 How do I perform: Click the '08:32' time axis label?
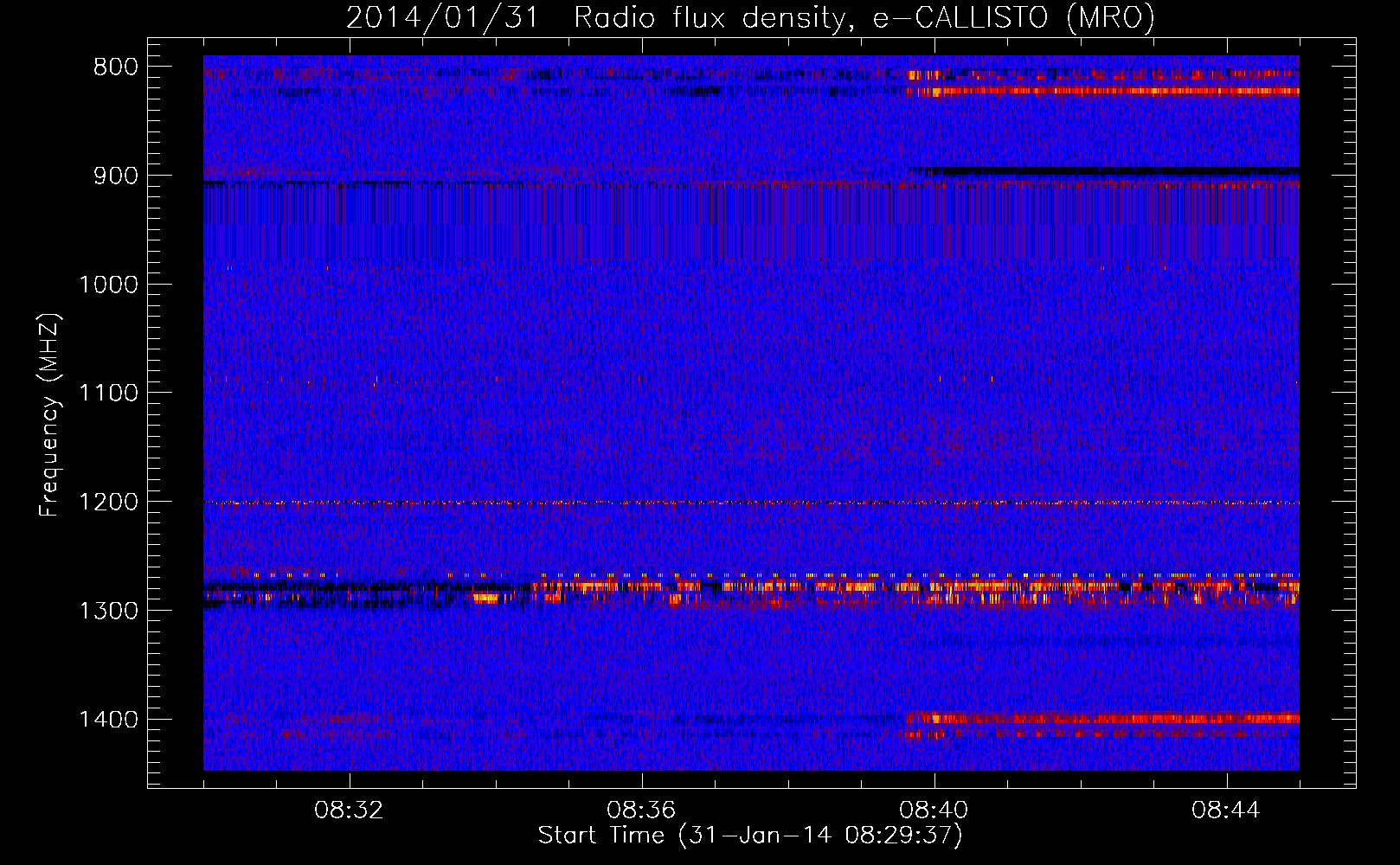349,811
